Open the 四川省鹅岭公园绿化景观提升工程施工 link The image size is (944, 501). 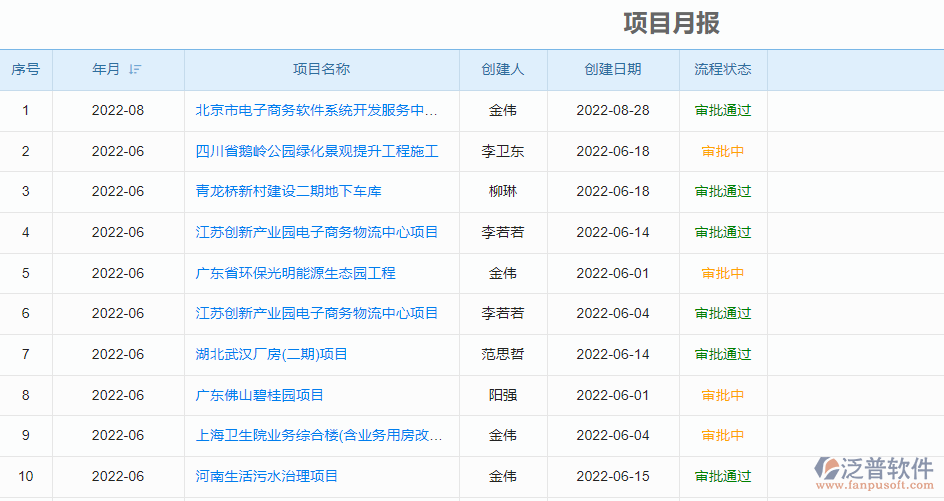317,151
